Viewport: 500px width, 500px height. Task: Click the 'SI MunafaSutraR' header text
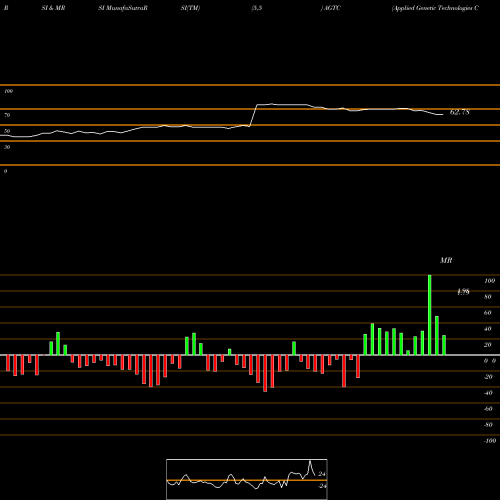[123, 8]
